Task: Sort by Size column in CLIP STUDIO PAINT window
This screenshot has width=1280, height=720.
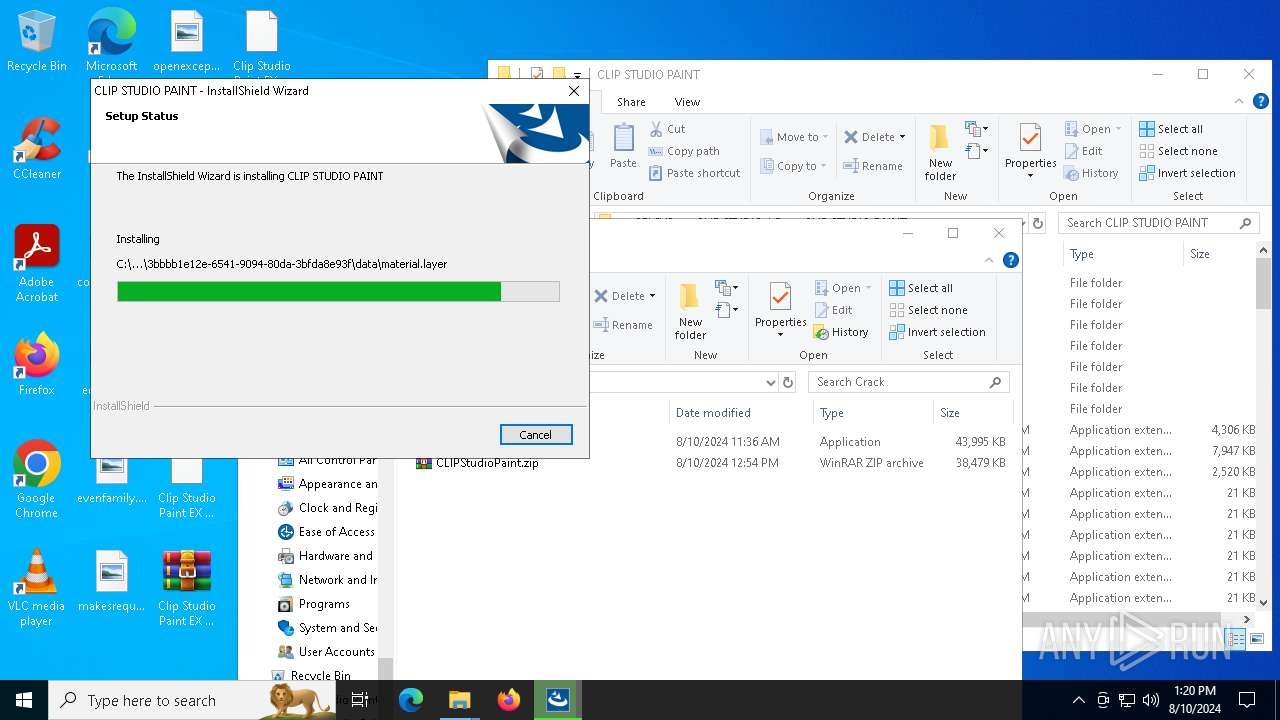Action: (1200, 254)
